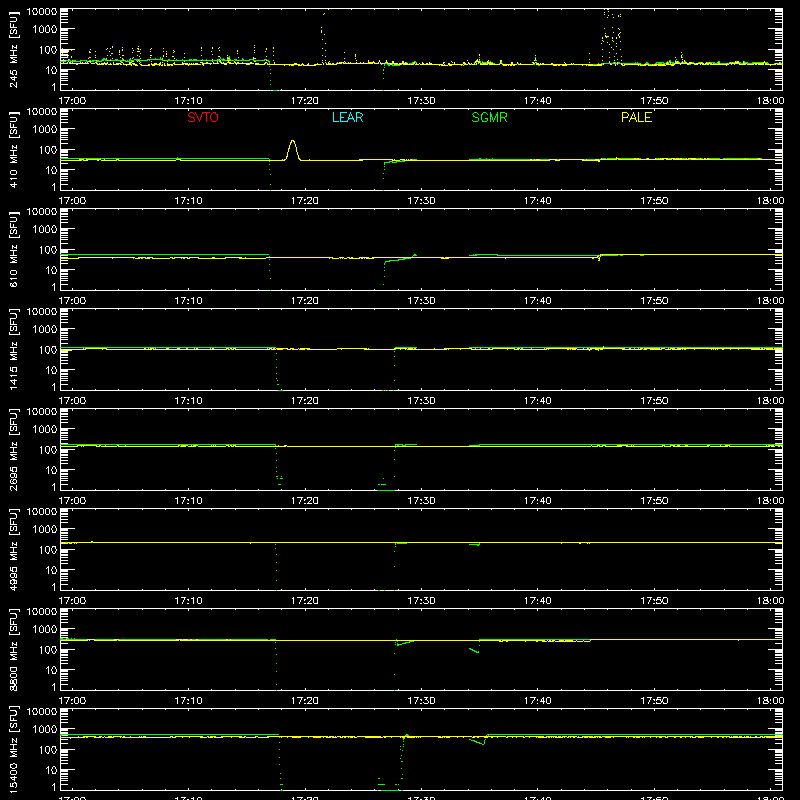
Task: Click the 10 tick label on the 1415 MHz axis
Action: pyautogui.click(x=52, y=370)
